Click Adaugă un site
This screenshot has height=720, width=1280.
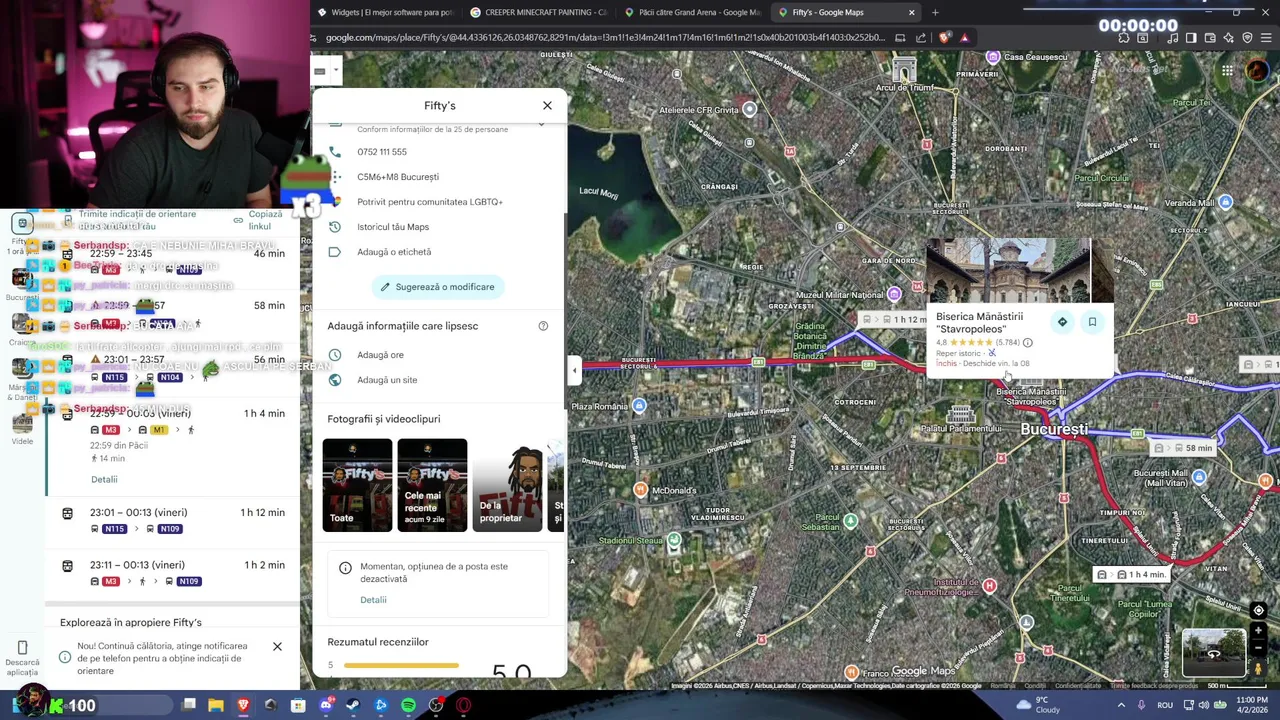(387, 380)
